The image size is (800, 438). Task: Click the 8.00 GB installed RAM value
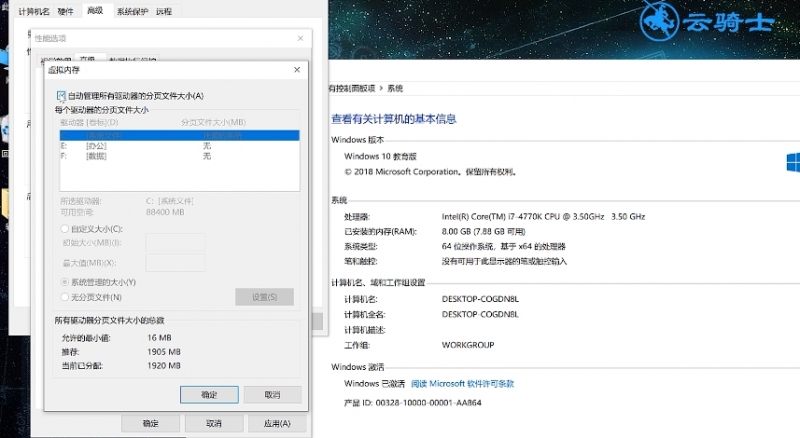[483, 231]
